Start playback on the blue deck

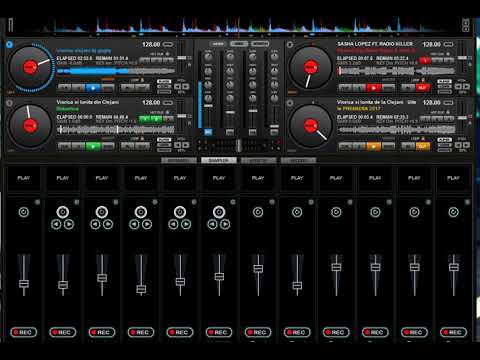pos(93,88)
